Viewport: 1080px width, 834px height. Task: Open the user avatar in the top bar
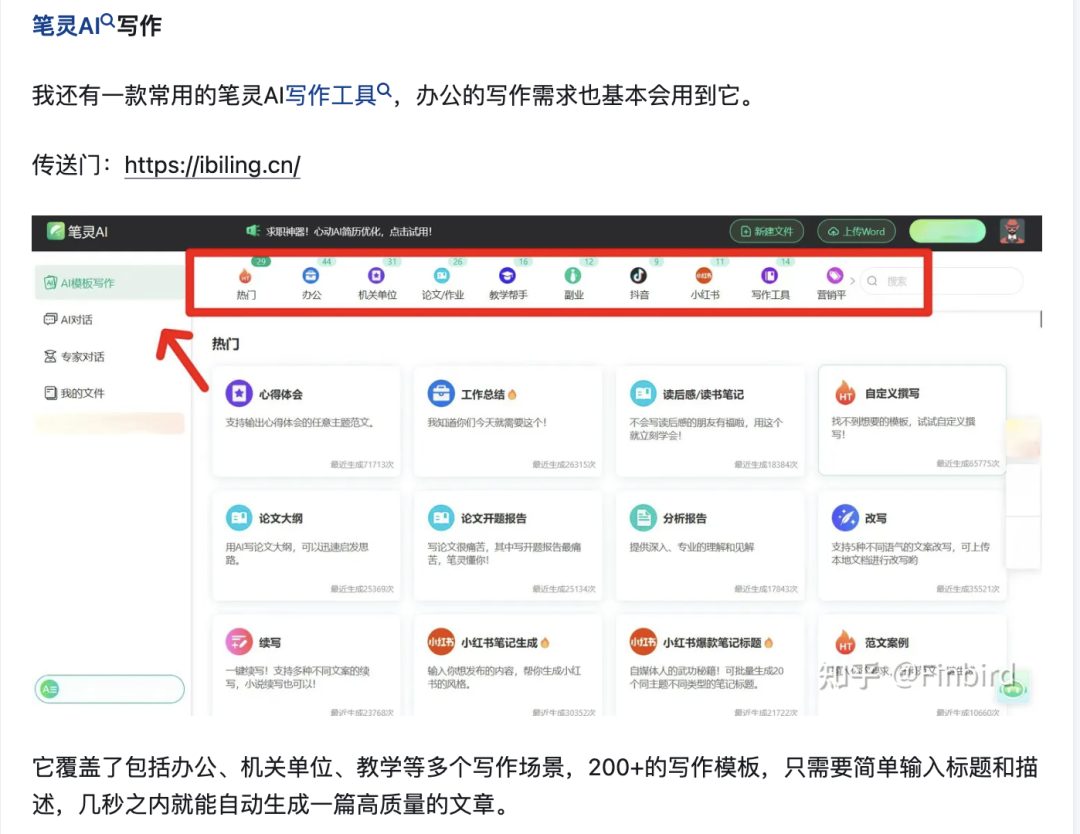[1012, 231]
